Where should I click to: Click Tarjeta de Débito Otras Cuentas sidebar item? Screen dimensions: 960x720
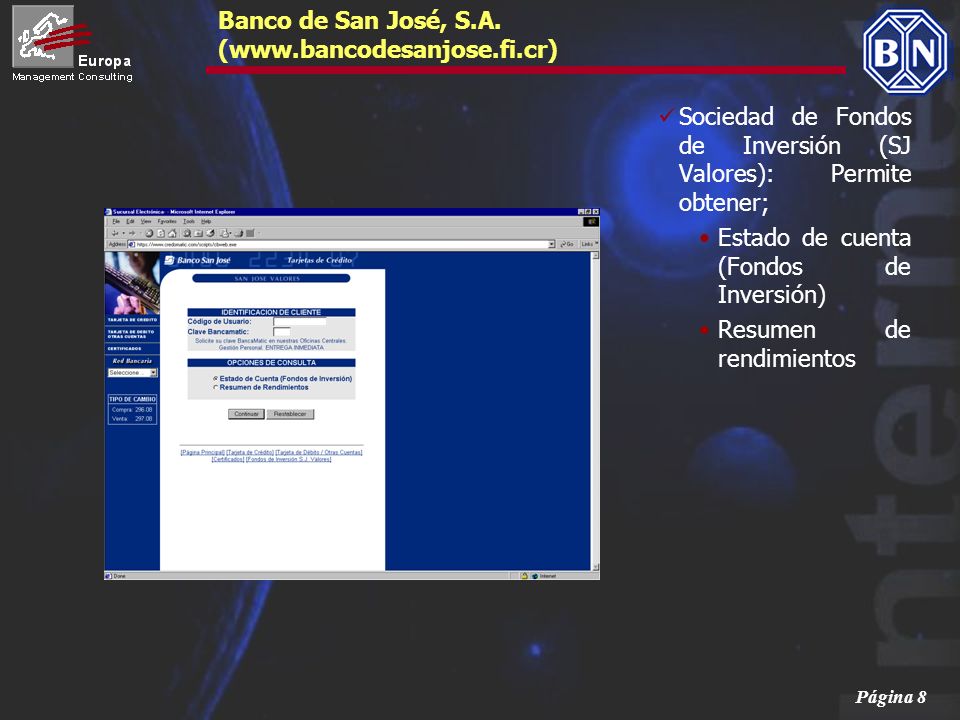coord(131,334)
